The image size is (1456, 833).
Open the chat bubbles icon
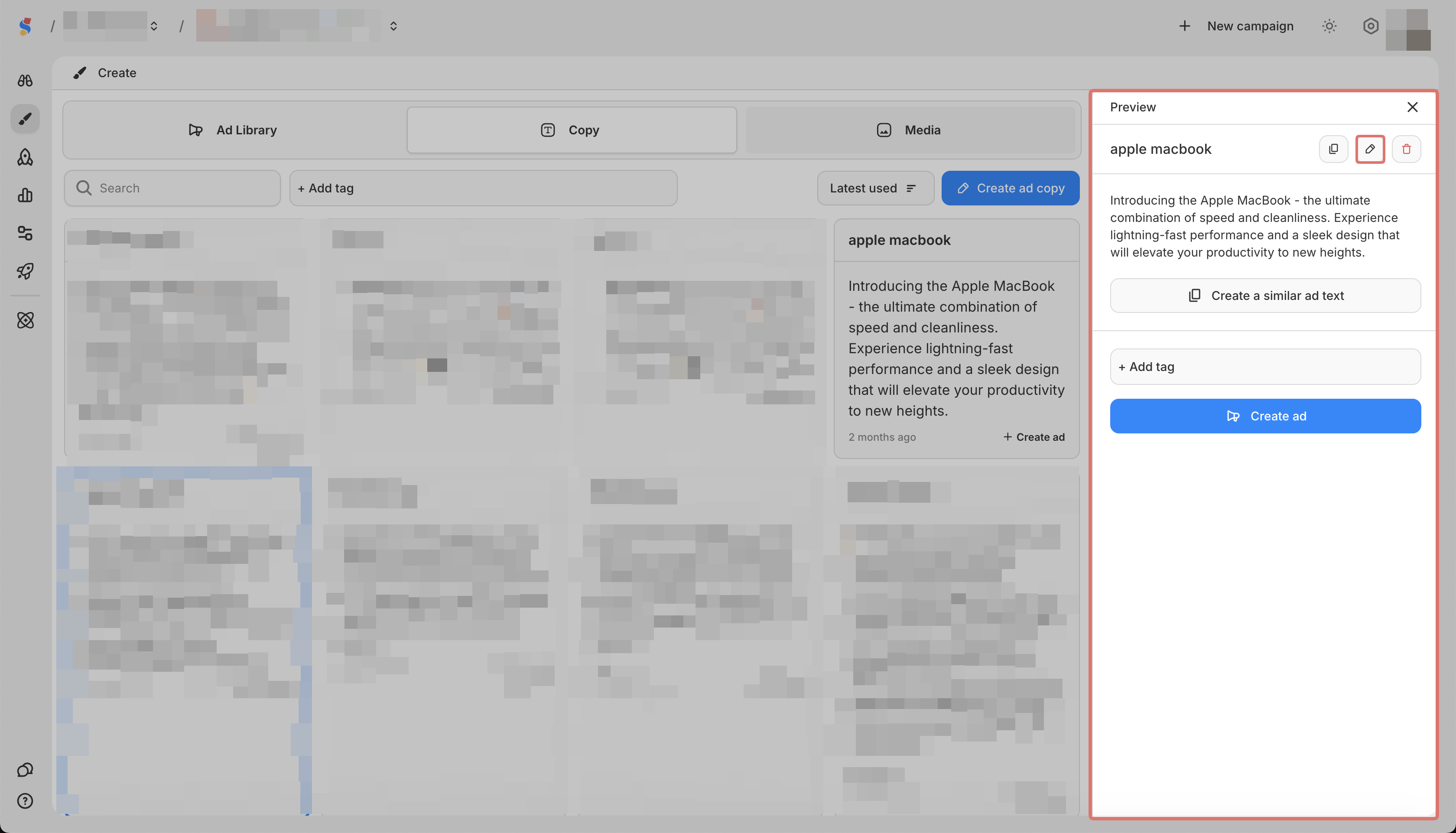pos(25,769)
